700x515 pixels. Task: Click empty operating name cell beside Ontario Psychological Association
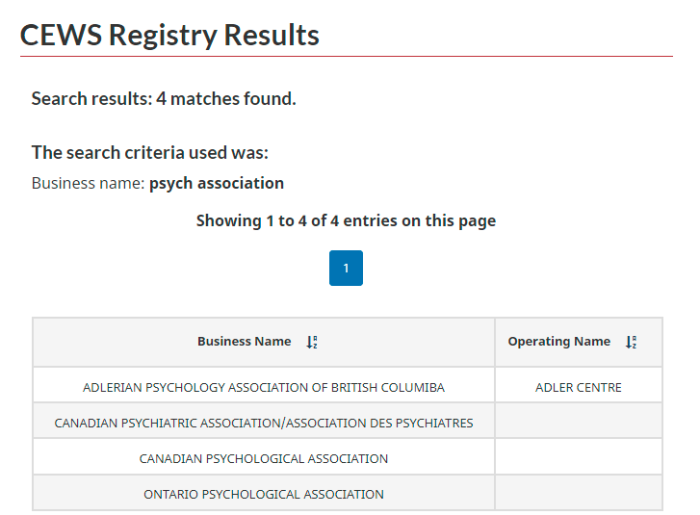click(578, 492)
